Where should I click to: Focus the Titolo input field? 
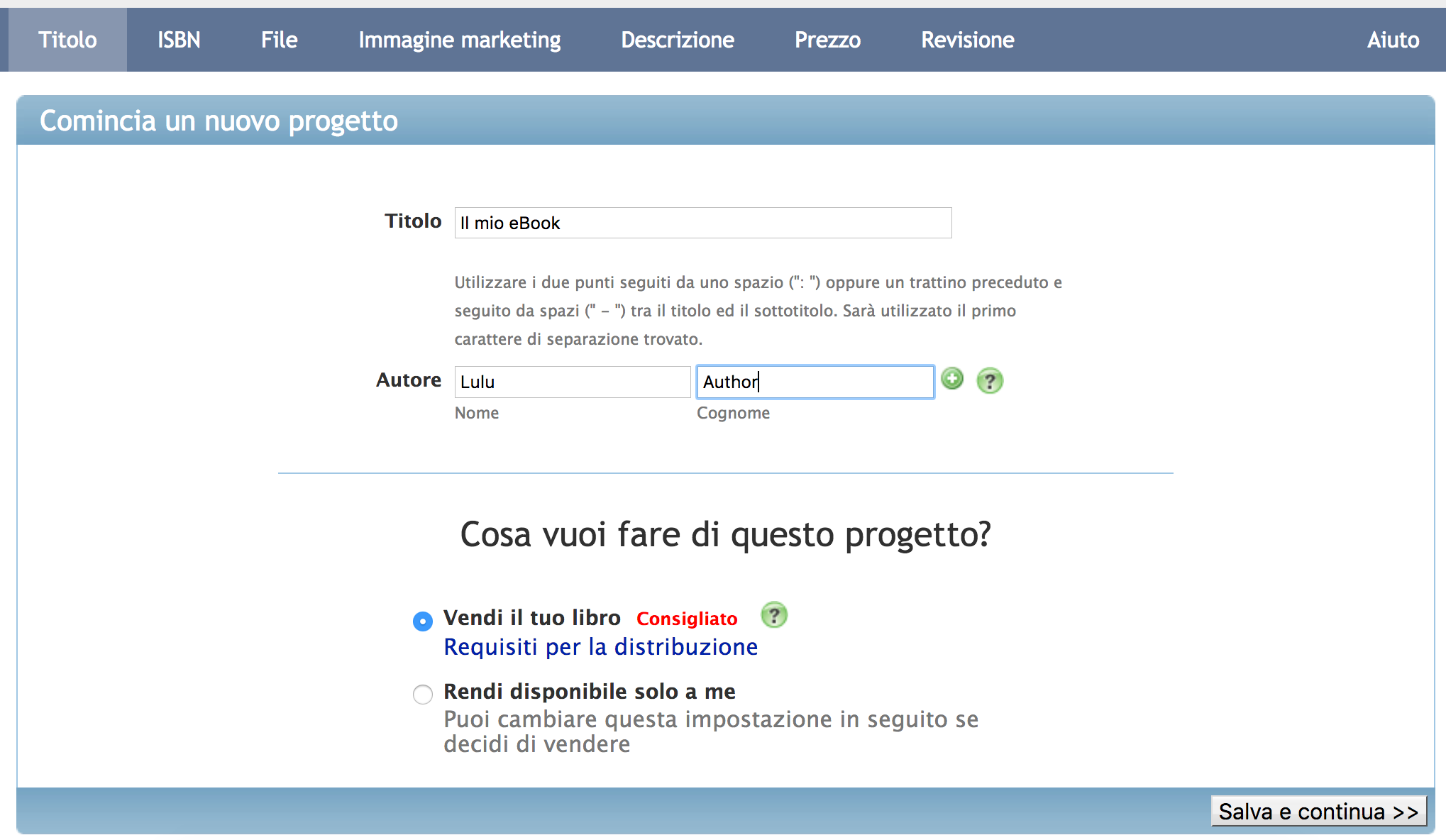[703, 223]
